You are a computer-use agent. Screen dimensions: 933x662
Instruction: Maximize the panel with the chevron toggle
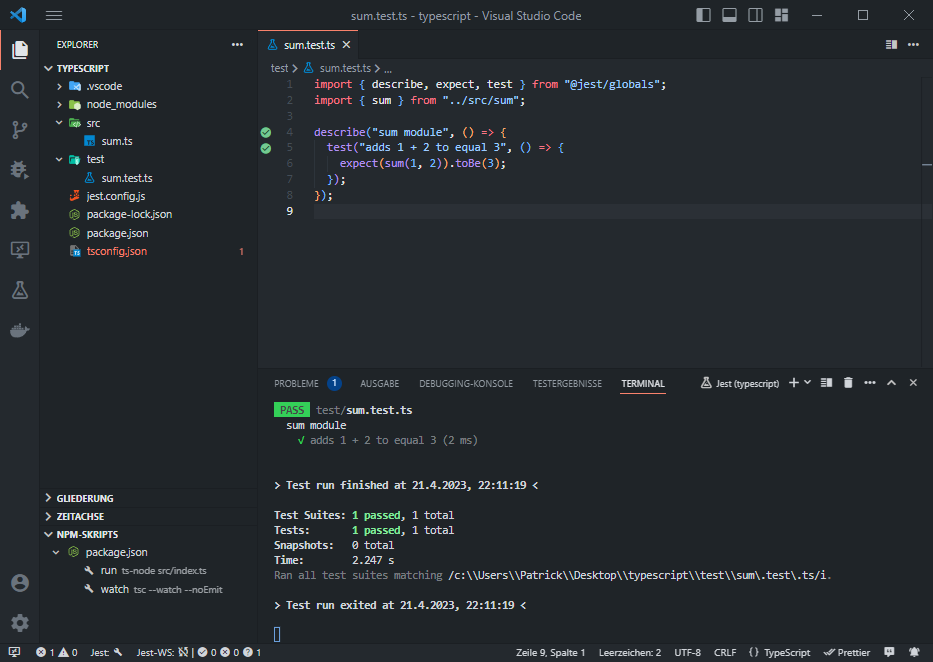tap(892, 382)
